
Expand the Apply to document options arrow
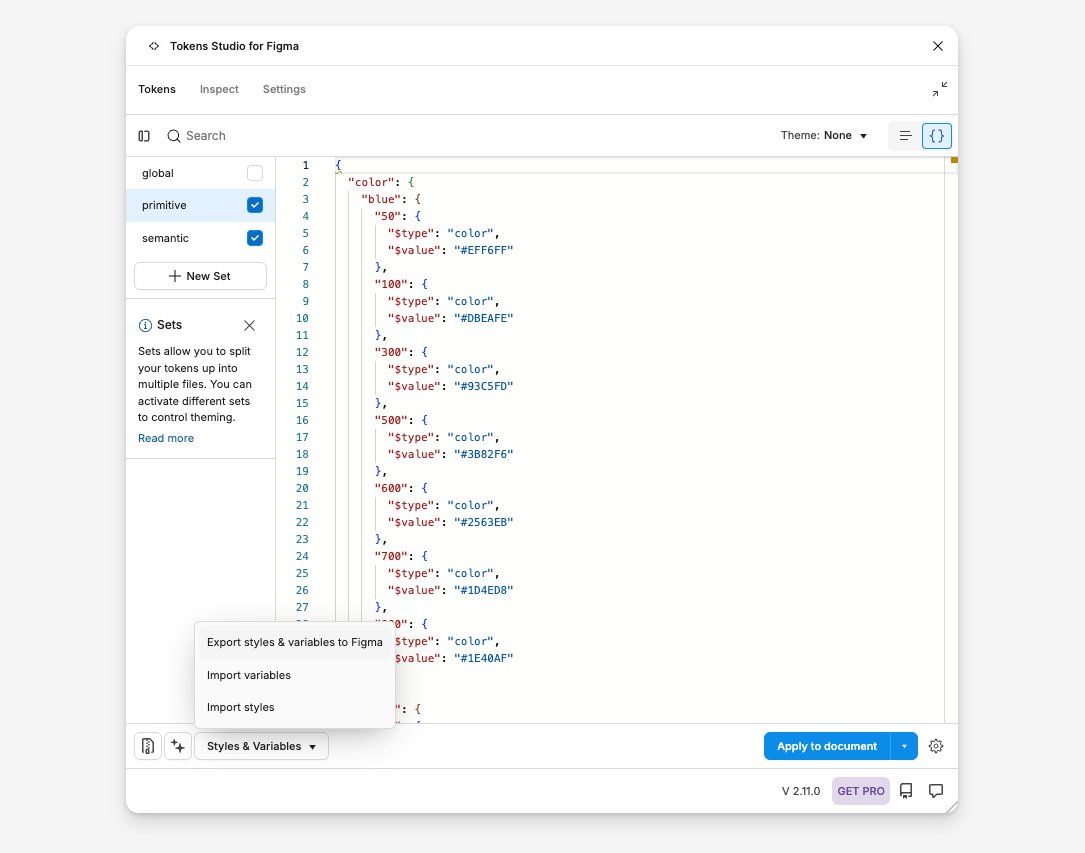tap(904, 746)
